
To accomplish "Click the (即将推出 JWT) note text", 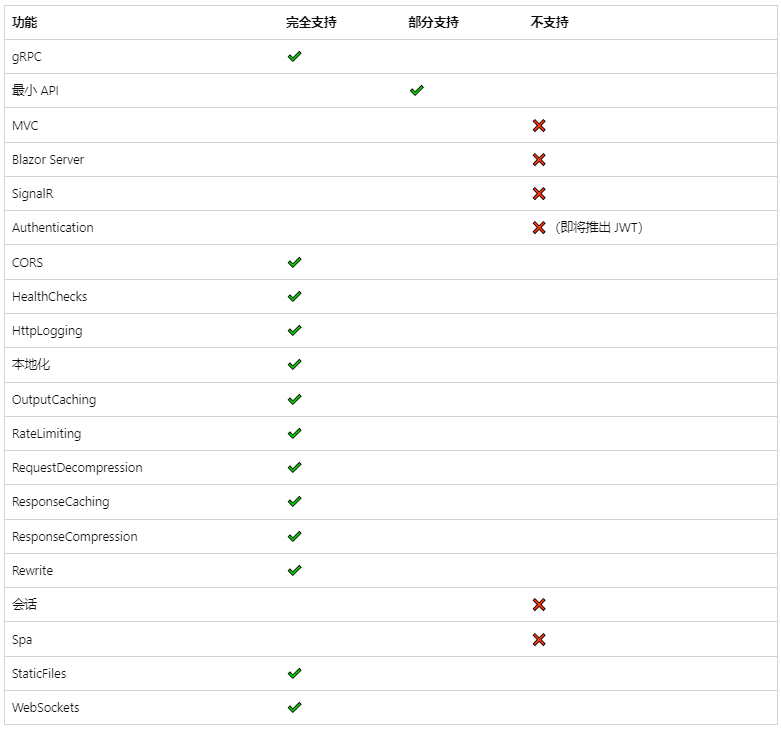I will [599, 228].
